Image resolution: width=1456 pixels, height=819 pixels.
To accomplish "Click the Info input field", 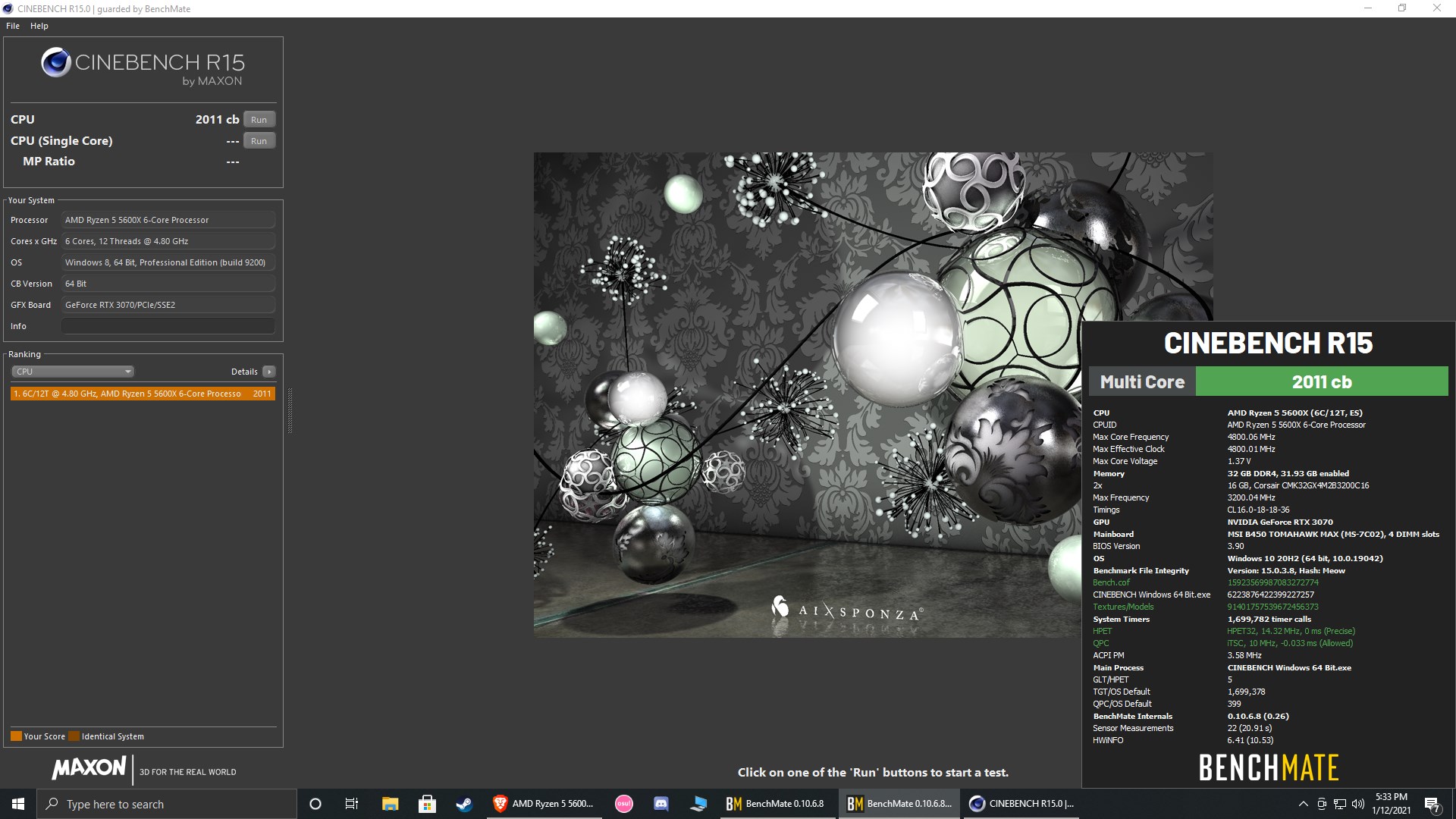I will pos(168,326).
